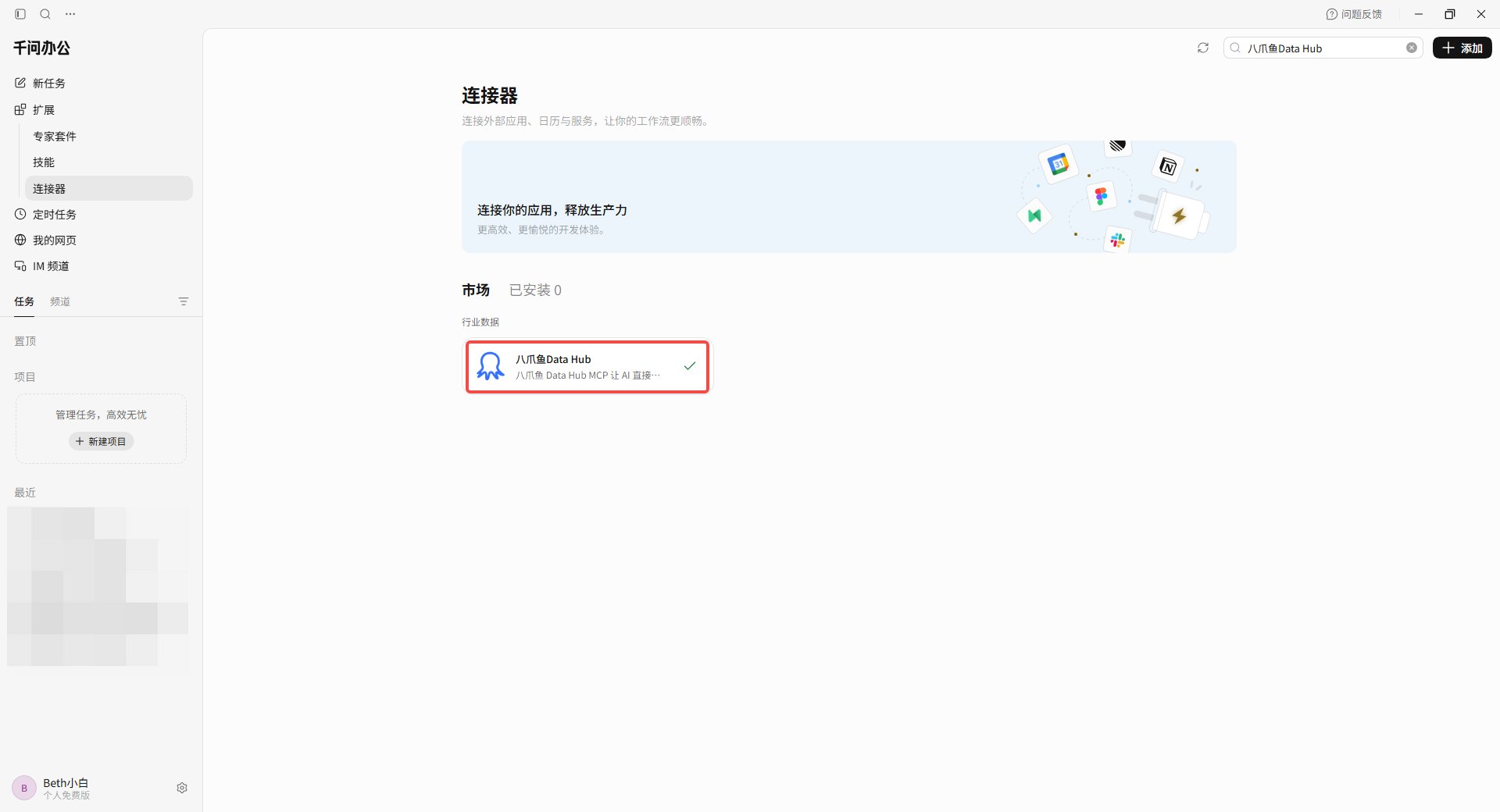1500x812 pixels.
Task: Switch to the 已安装 0 tab
Action: 535,290
